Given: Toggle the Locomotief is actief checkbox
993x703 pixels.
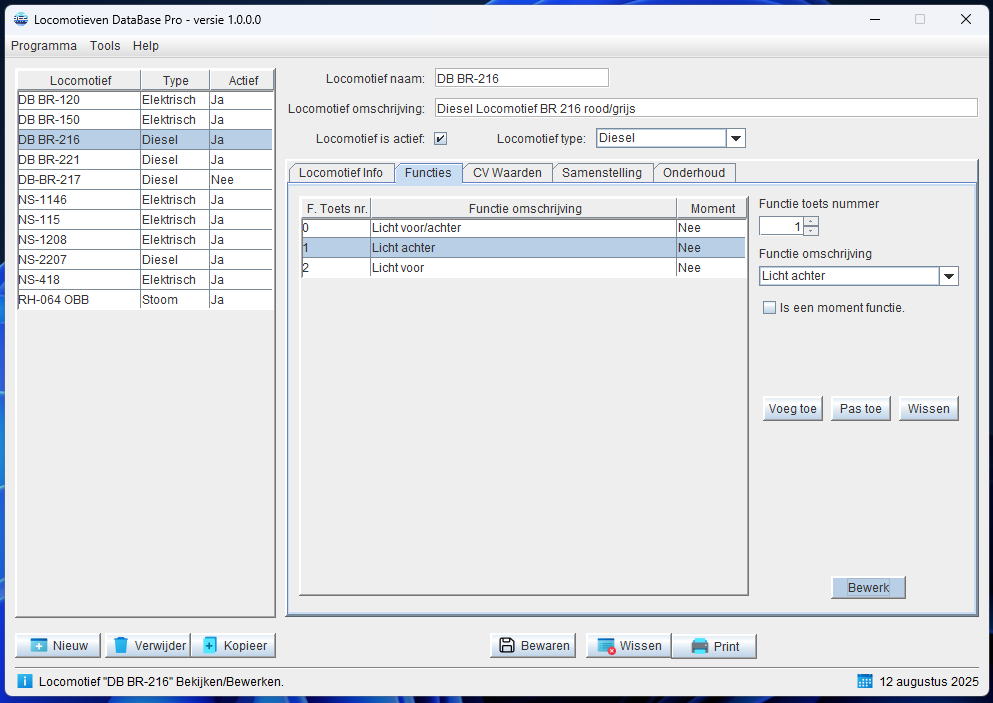Looking at the screenshot, I should (x=440, y=139).
